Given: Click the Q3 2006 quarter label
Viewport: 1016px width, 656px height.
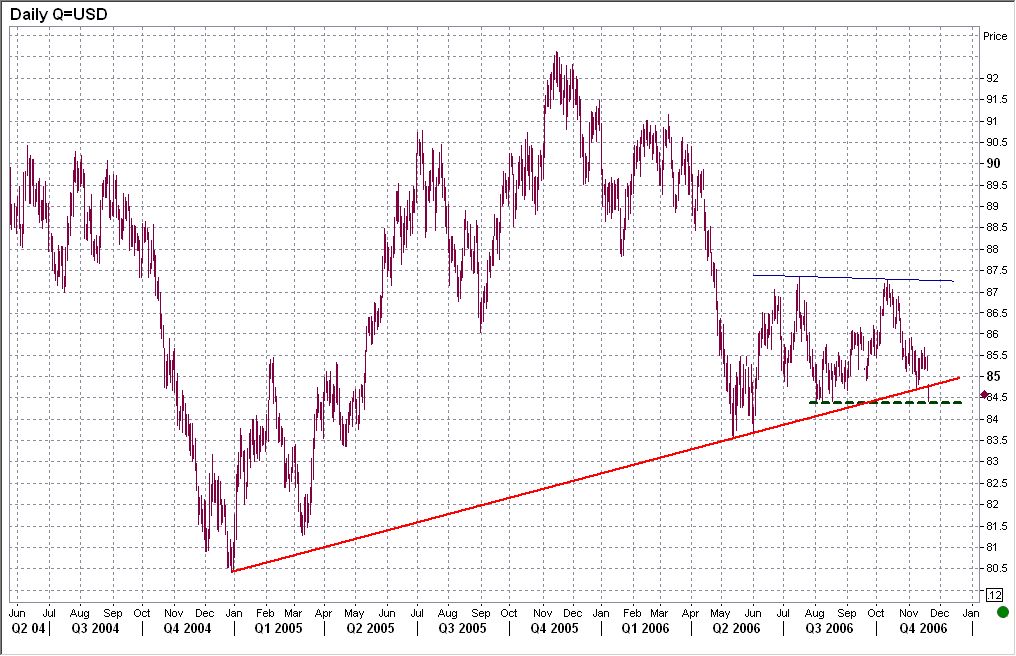Looking at the screenshot, I should click(x=829, y=628).
